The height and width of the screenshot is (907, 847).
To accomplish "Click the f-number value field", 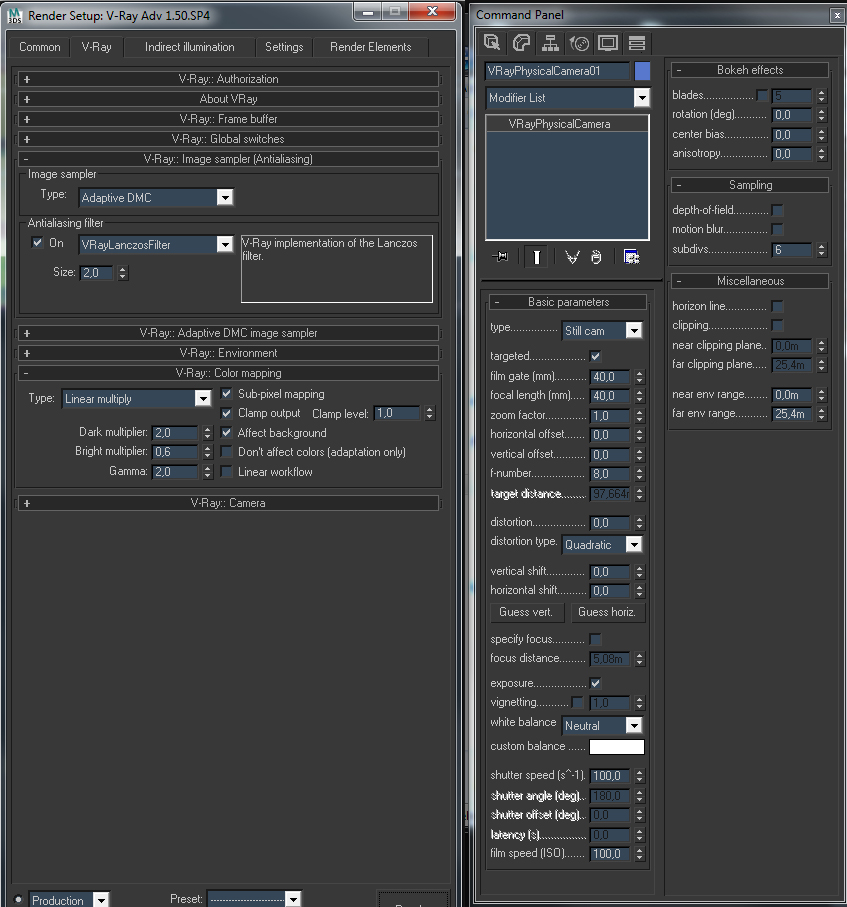I will (x=610, y=474).
